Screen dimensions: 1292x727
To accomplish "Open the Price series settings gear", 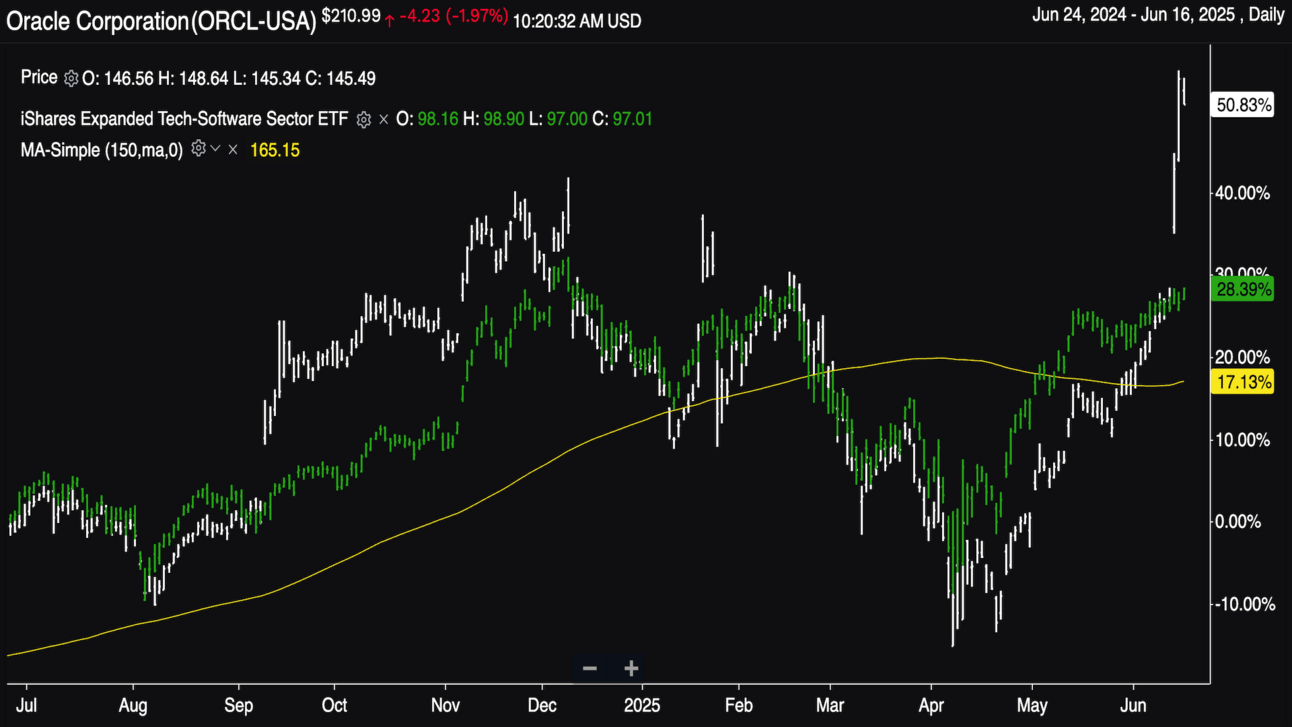I will [x=71, y=78].
